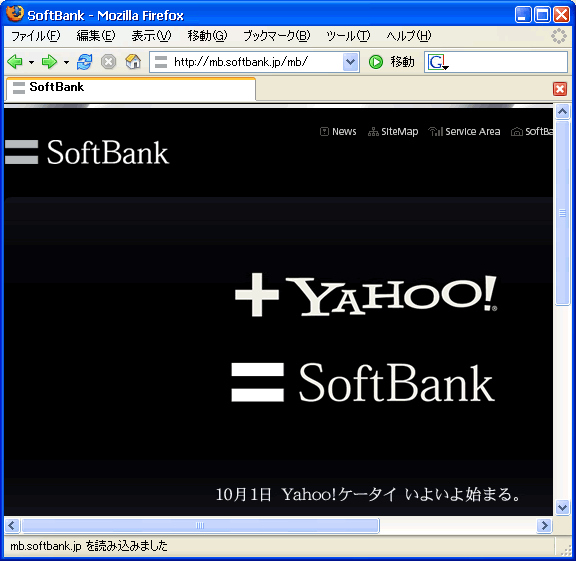Open the ツール(T) menu
Viewport: 576px width, 561px height.
[348, 36]
